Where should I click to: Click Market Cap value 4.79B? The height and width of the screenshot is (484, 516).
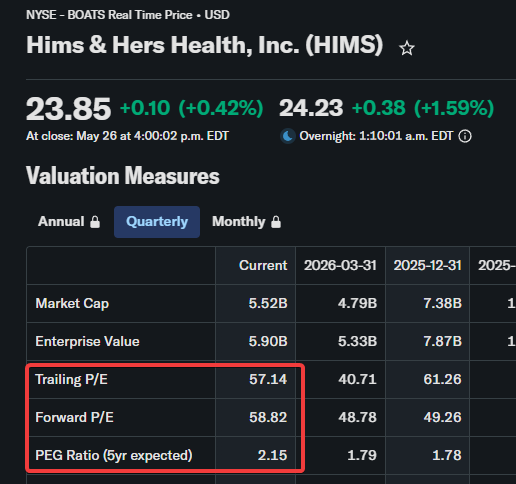[x=357, y=304]
